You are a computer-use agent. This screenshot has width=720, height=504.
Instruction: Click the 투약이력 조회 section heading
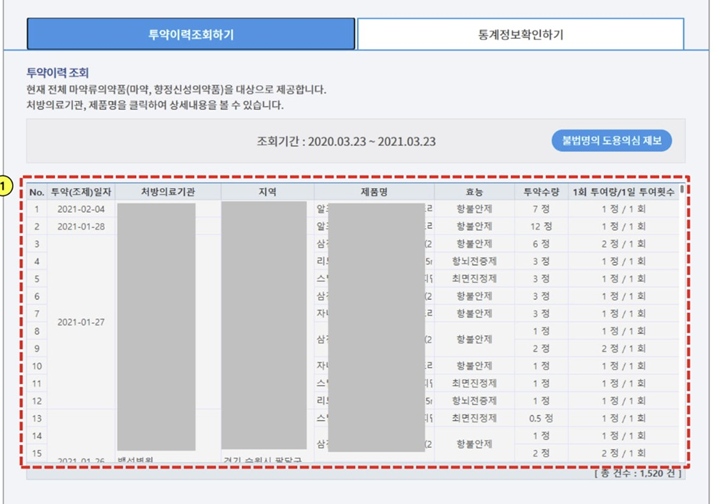point(57,73)
